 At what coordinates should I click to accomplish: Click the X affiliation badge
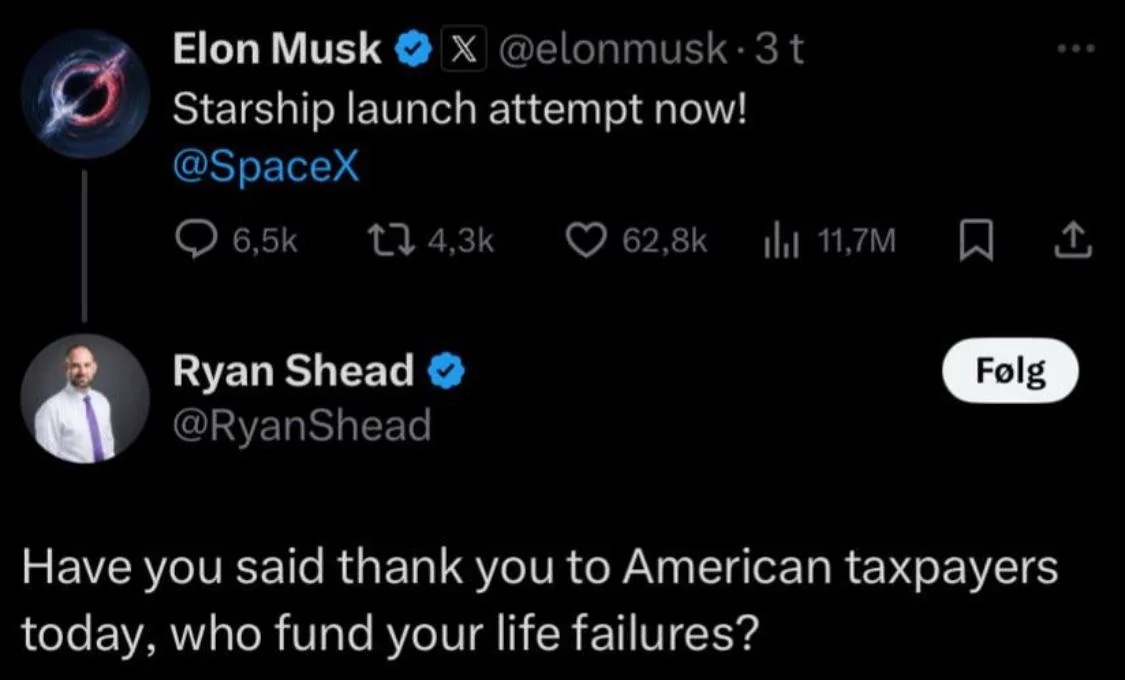pyautogui.click(x=458, y=49)
